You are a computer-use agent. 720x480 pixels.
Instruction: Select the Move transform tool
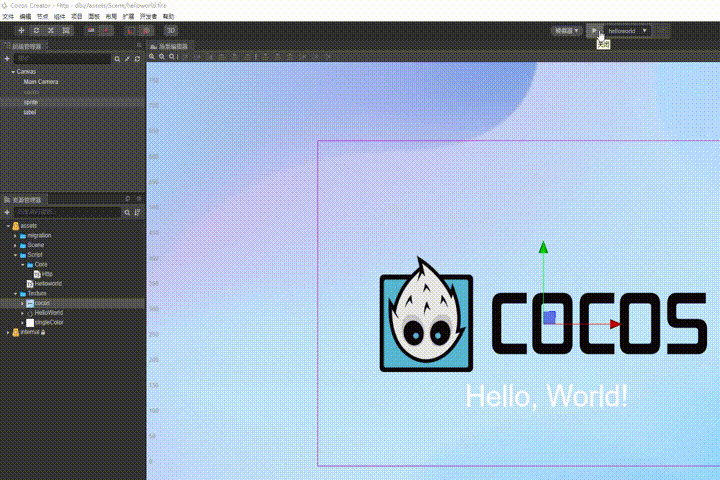[21, 30]
